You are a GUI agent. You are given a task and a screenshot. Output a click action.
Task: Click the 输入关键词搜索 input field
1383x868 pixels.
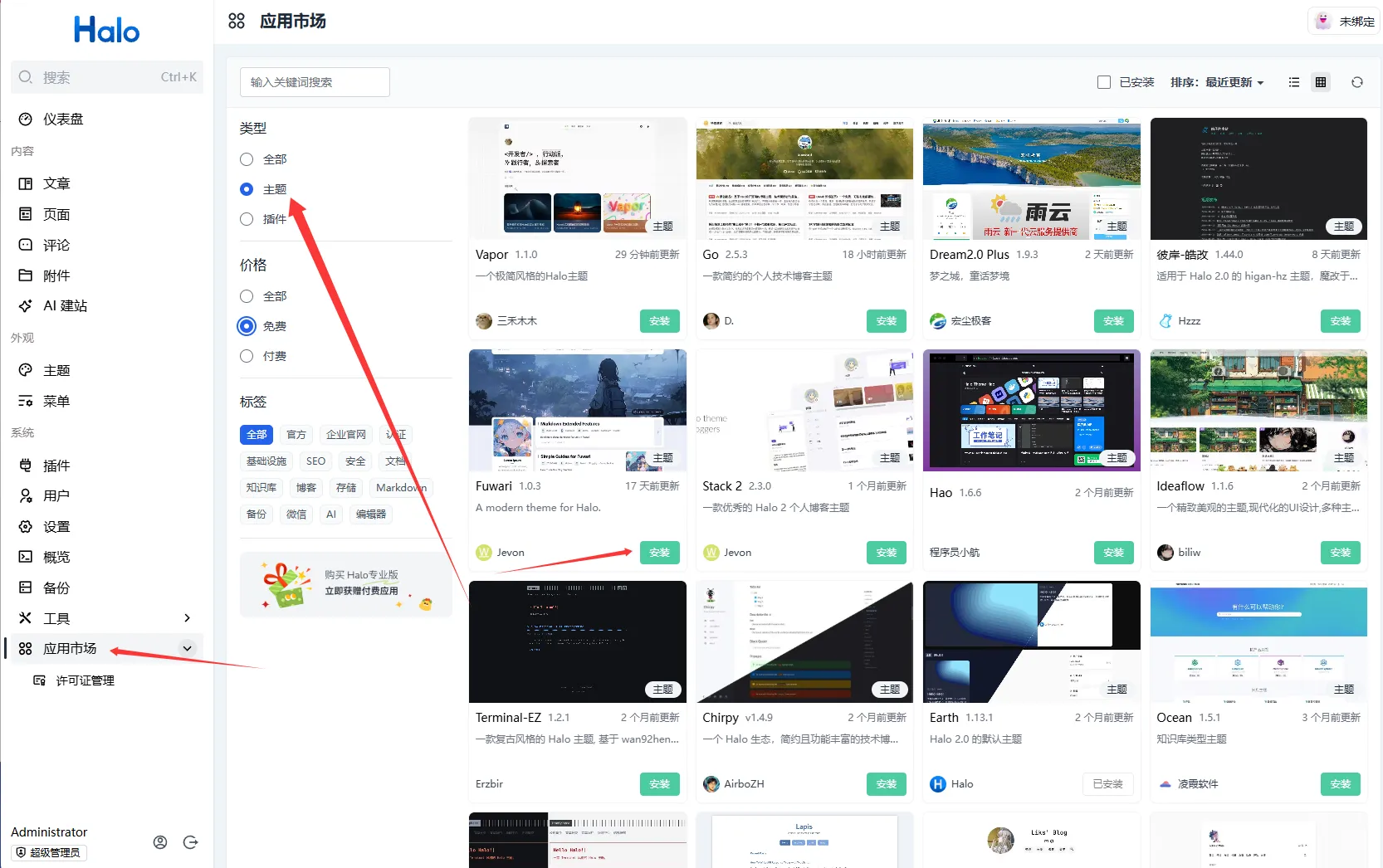tap(315, 82)
